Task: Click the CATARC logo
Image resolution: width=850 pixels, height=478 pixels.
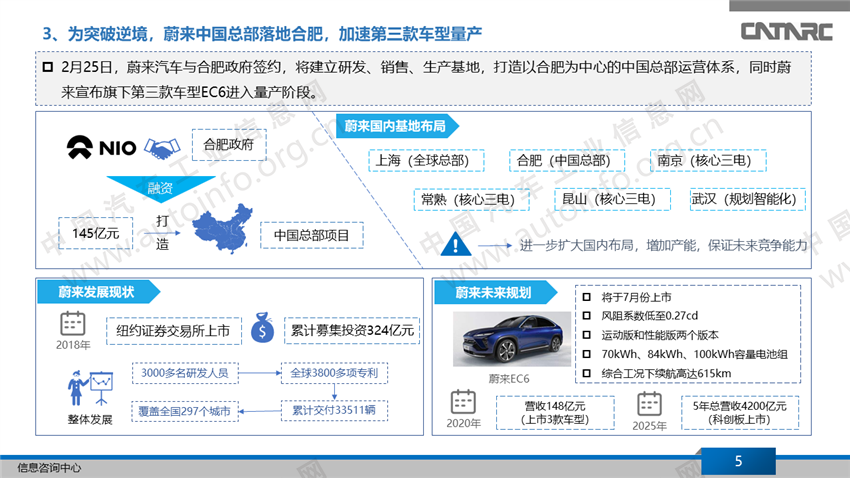Action: click(786, 31)
